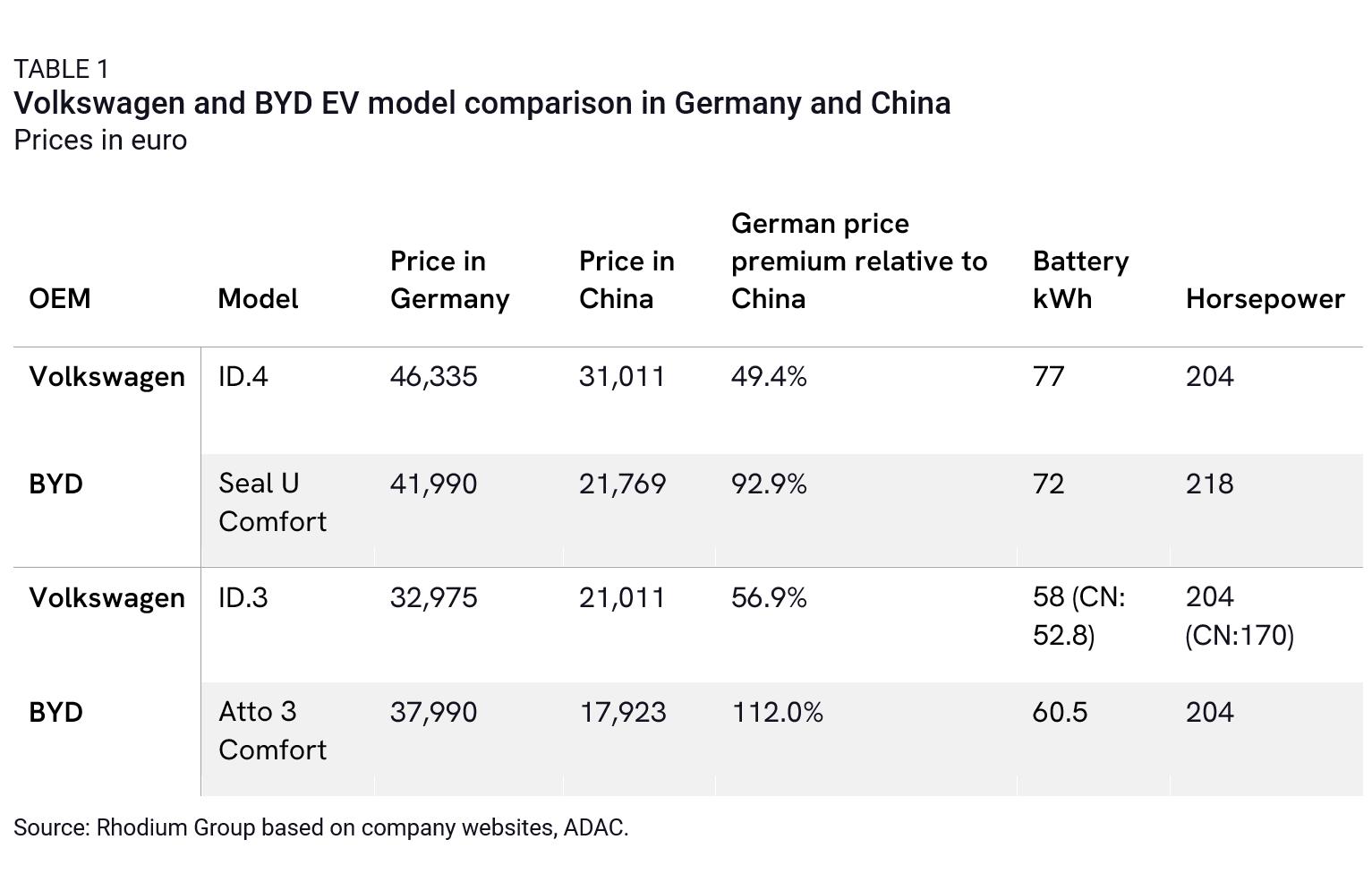Click the 204 (CN:170) horsepower cell
This screenshot has height=891, width=1372.
click(x=1240, y=616)
